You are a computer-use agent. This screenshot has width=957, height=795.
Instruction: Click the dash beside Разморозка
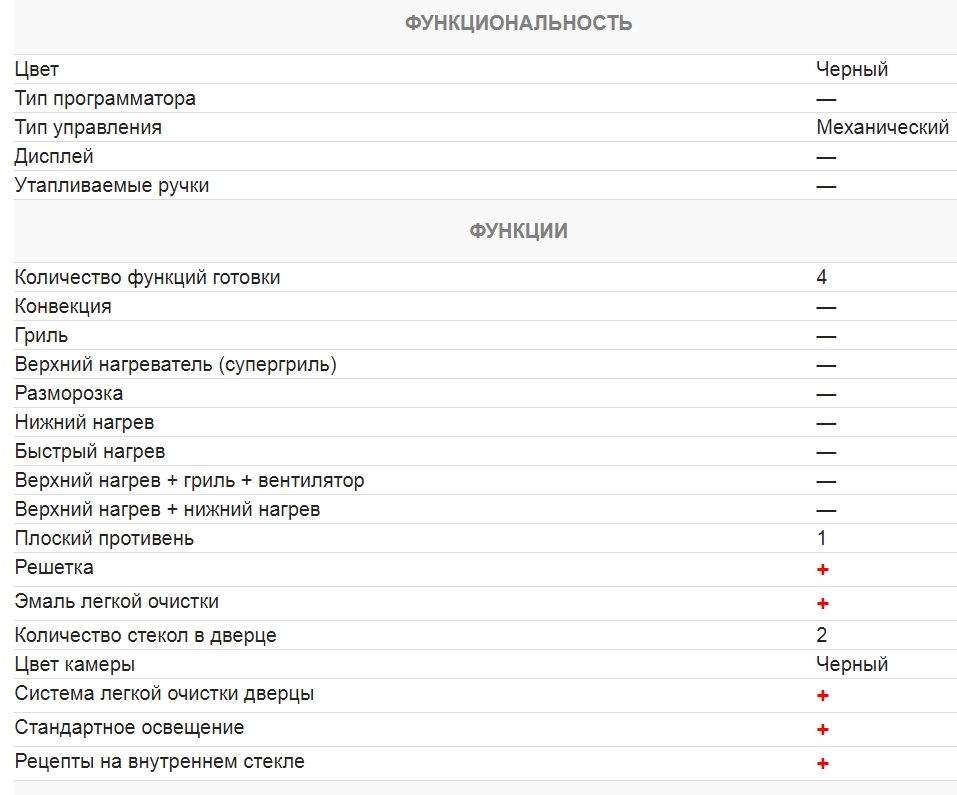pyautogui.click(x=826, y=394)
